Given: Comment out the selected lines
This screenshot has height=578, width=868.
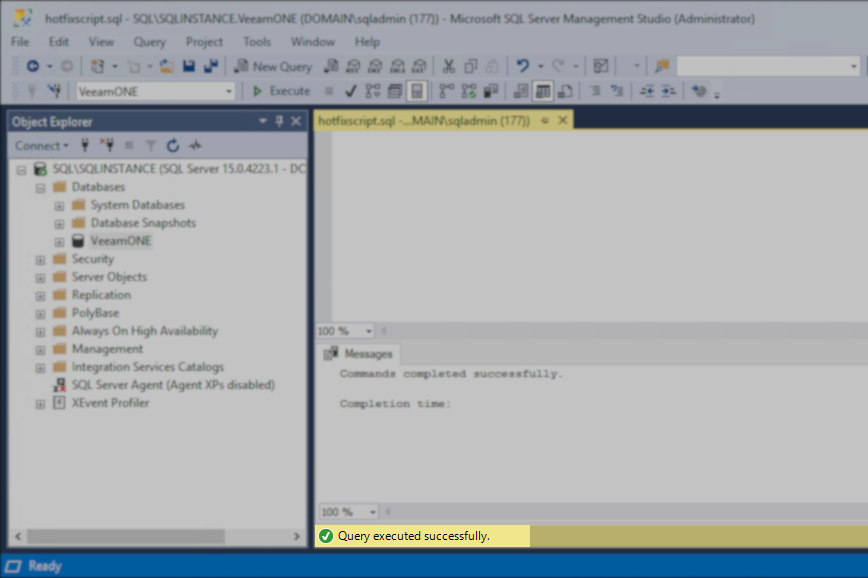Looking at the screenshot, I should coord(595,91).
